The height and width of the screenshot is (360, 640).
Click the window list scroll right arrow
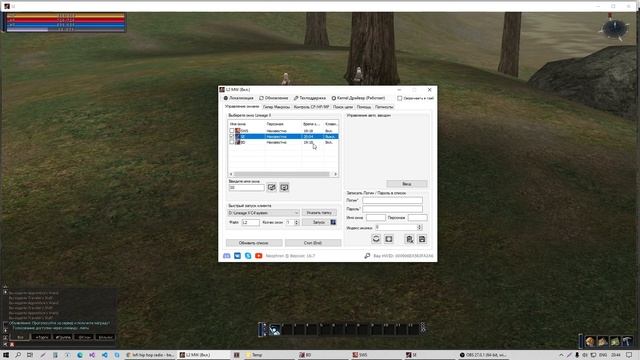[336, 174]
